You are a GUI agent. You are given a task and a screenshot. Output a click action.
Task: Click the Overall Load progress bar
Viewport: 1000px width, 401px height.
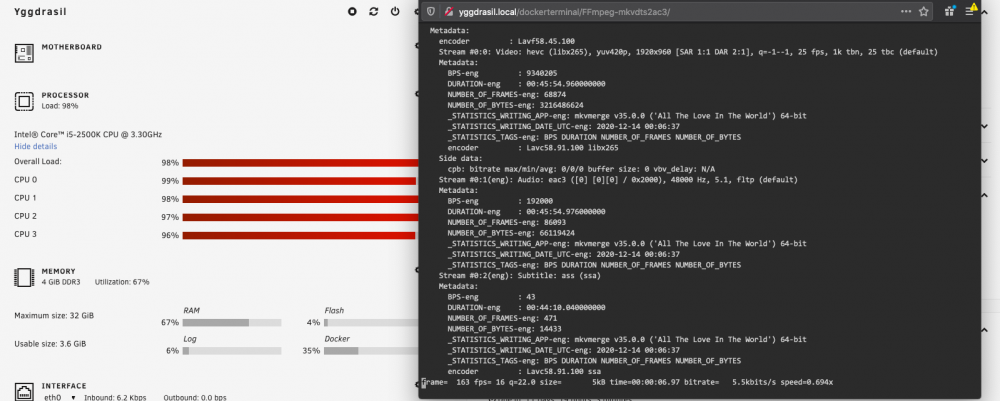pyautogui.click(x=300, y=163)
